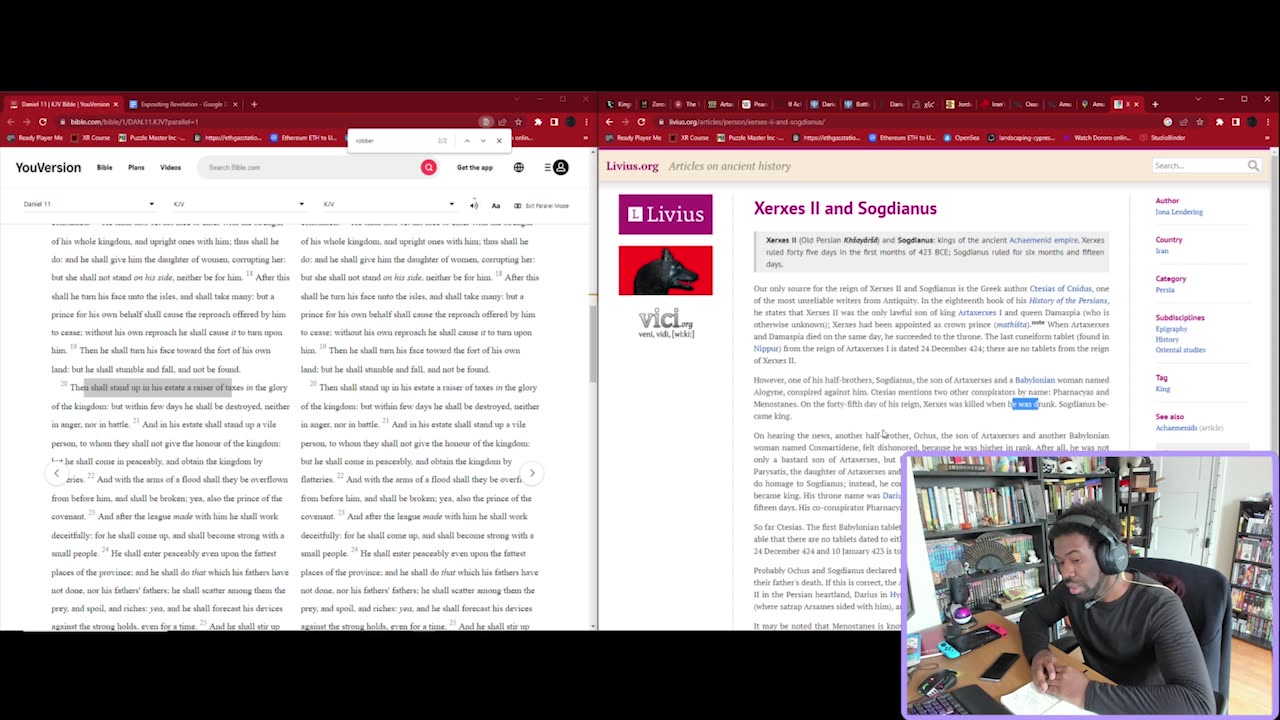Open a new tab in the bible.com window

click(x=254, y=104)
